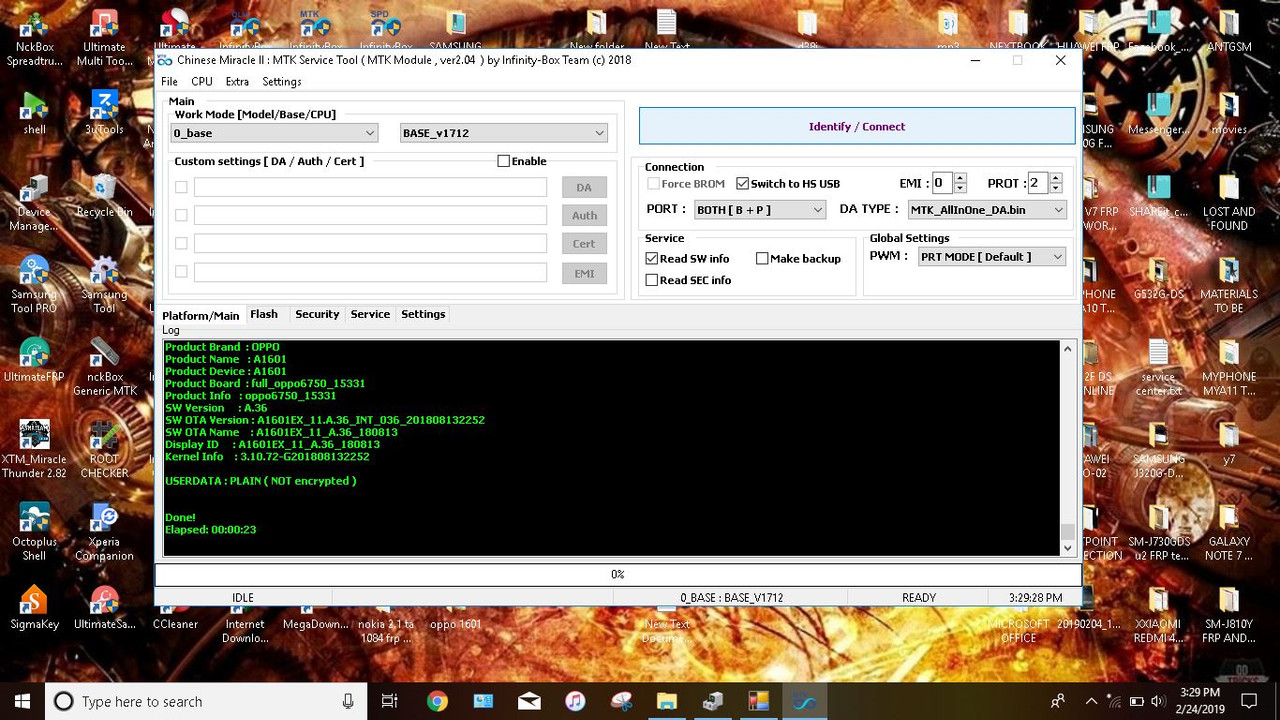Open File Explorer from the taskbar
The height and width of the screenshot is (720, 1280).
pyautogui.click(x=667, y=701)
